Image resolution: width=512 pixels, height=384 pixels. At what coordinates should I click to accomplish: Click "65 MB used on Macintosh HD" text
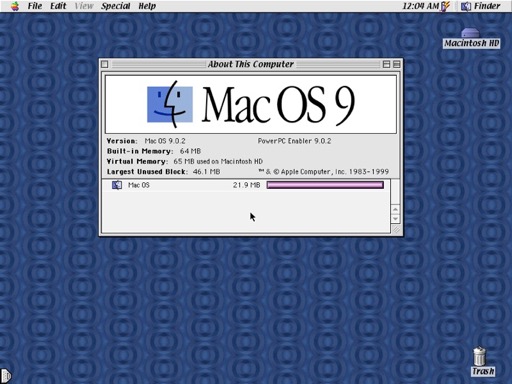pyautogui.click(x=218, y=162)
